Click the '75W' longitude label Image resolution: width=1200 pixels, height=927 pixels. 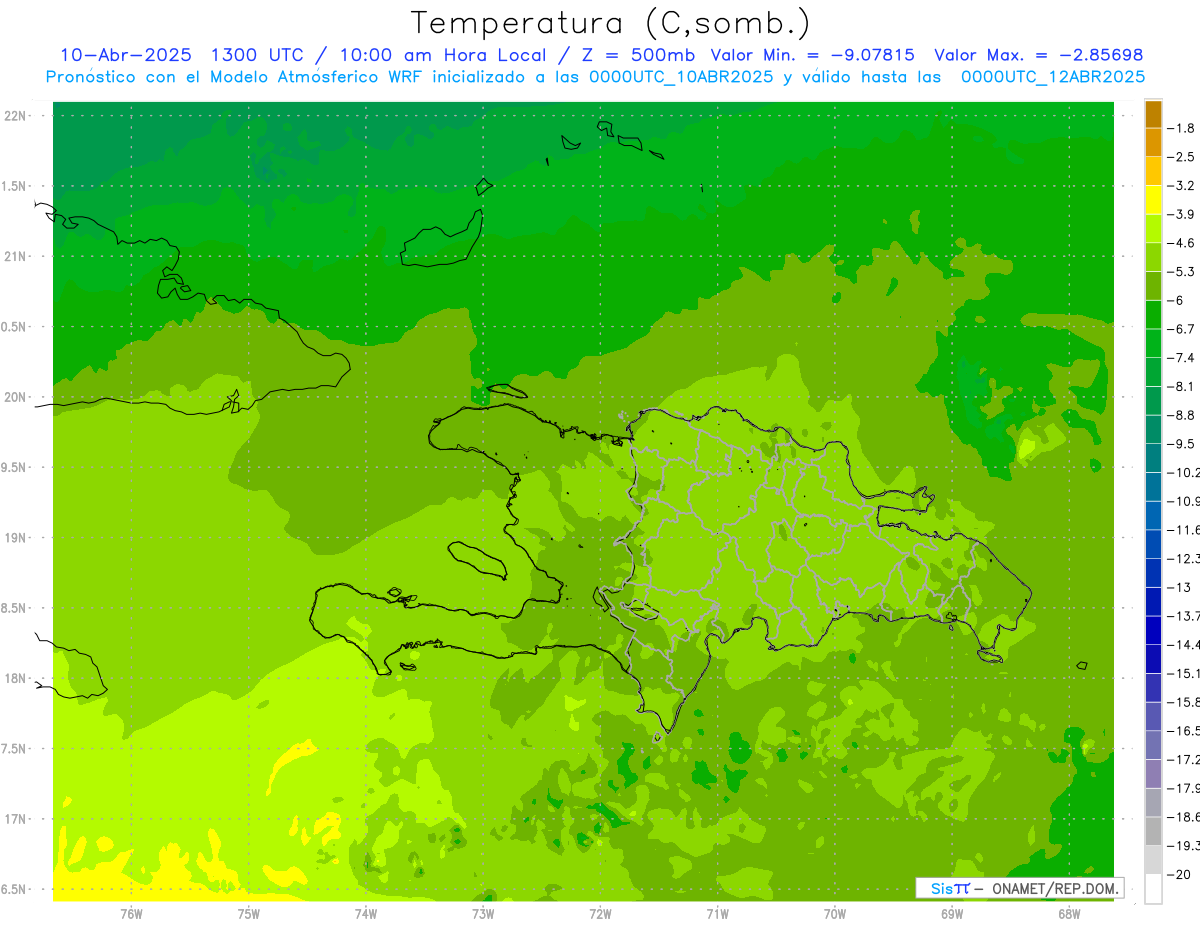[248, 913]
